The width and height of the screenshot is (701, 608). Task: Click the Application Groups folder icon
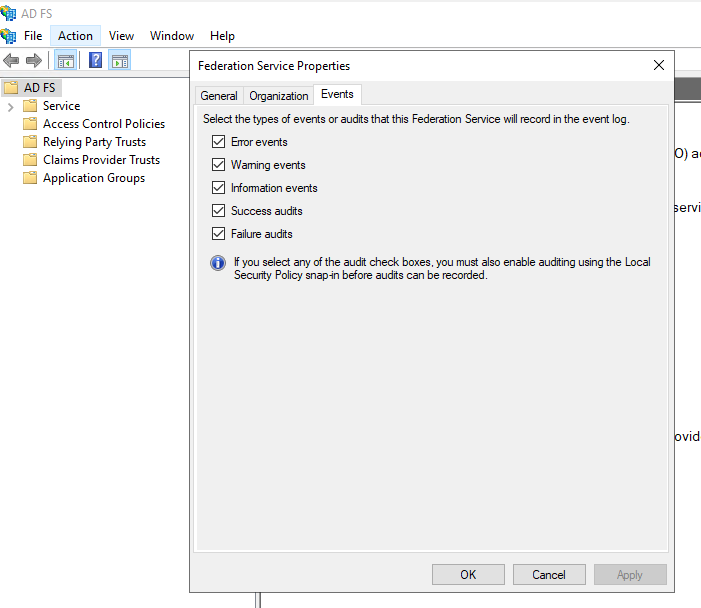[30, 178]
